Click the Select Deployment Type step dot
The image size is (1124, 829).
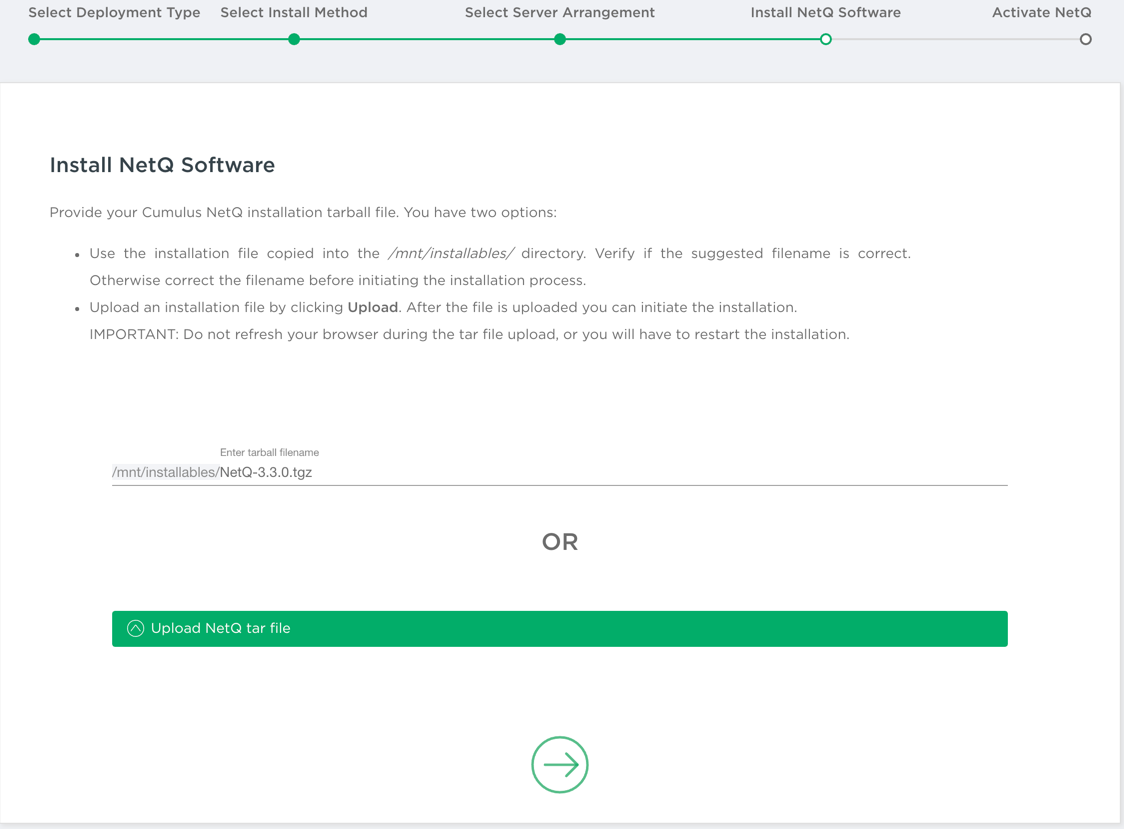click(34, 39)
